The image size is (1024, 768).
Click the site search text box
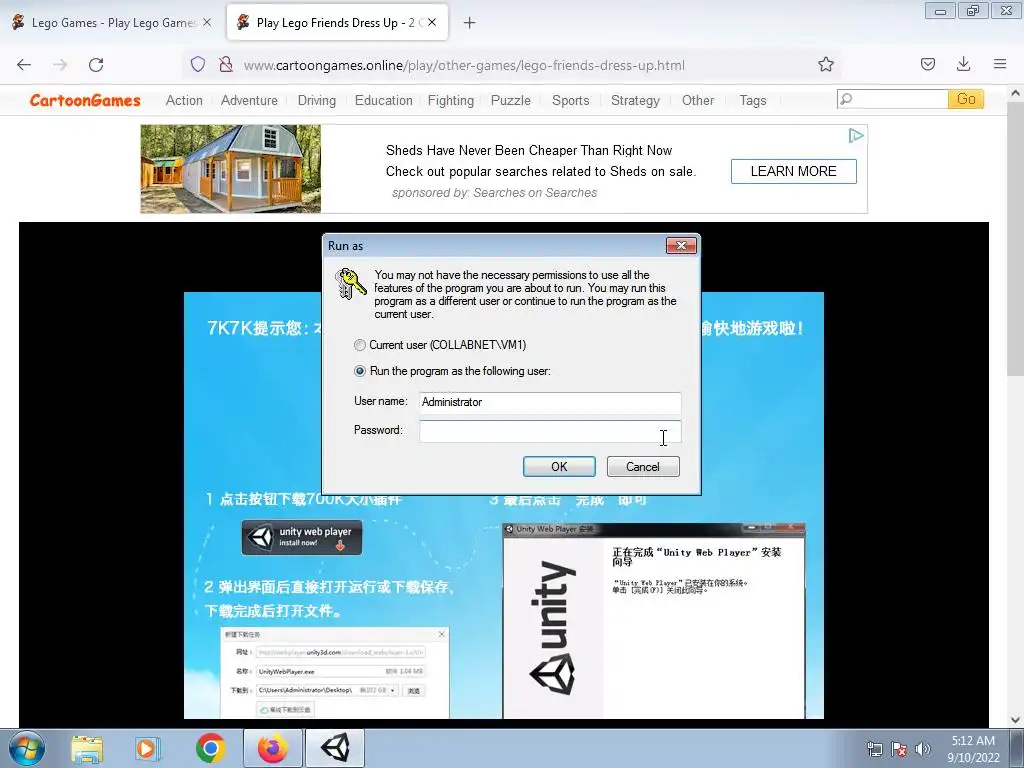click(893, 99)
